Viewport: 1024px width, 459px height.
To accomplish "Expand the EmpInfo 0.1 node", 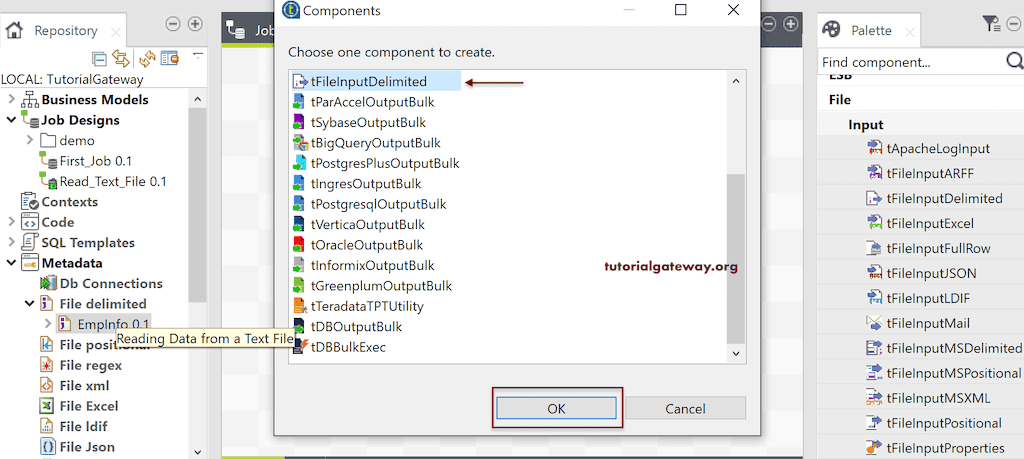I will coord(47,324).
